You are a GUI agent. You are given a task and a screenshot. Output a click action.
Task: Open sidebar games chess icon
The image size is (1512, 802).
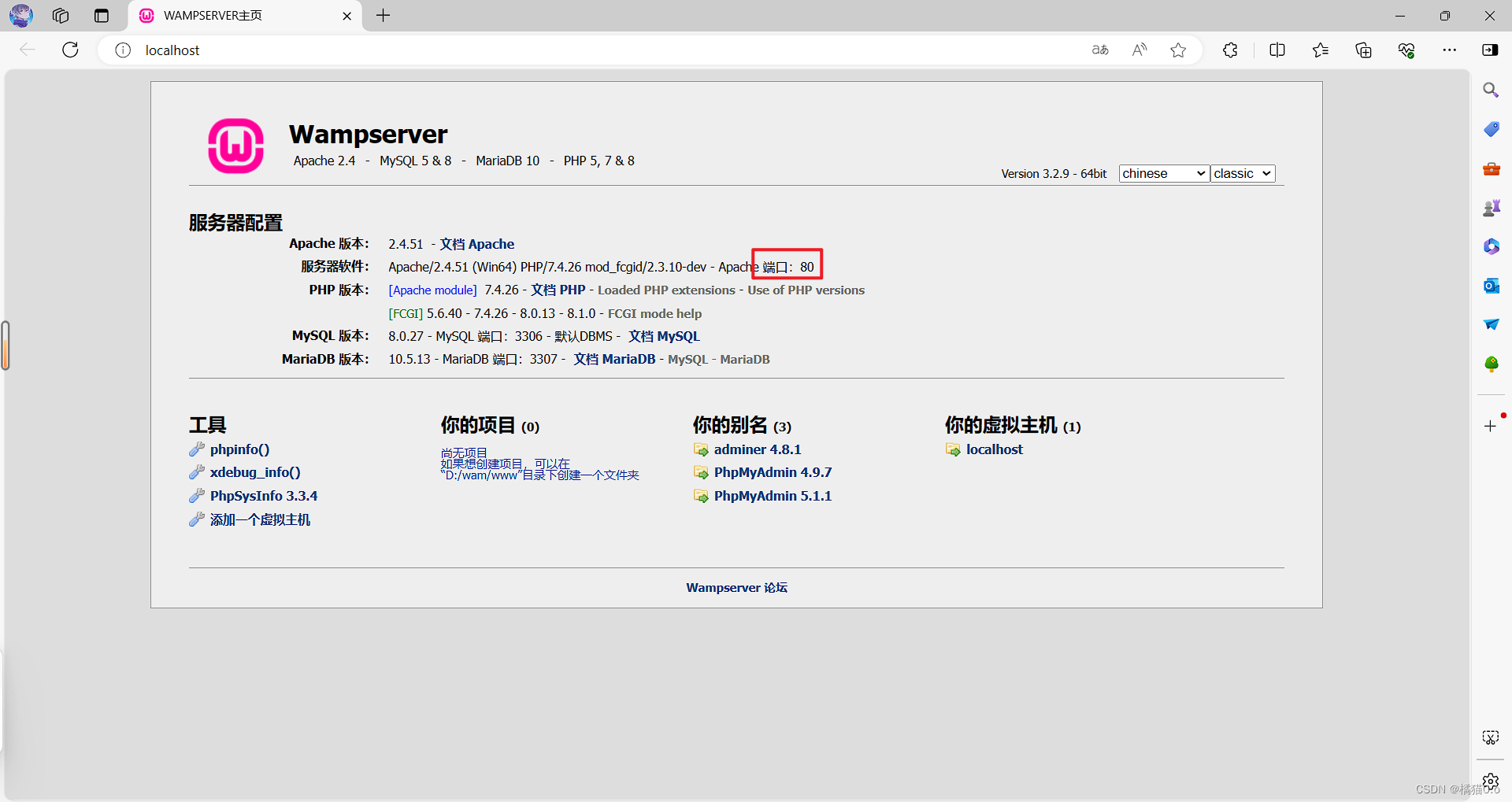(x=1492, y=208)
